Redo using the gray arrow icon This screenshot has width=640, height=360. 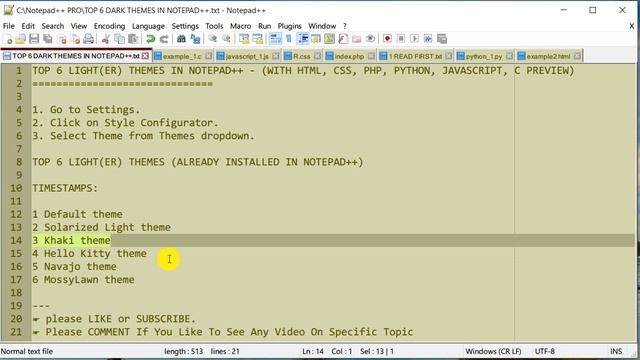164,39
